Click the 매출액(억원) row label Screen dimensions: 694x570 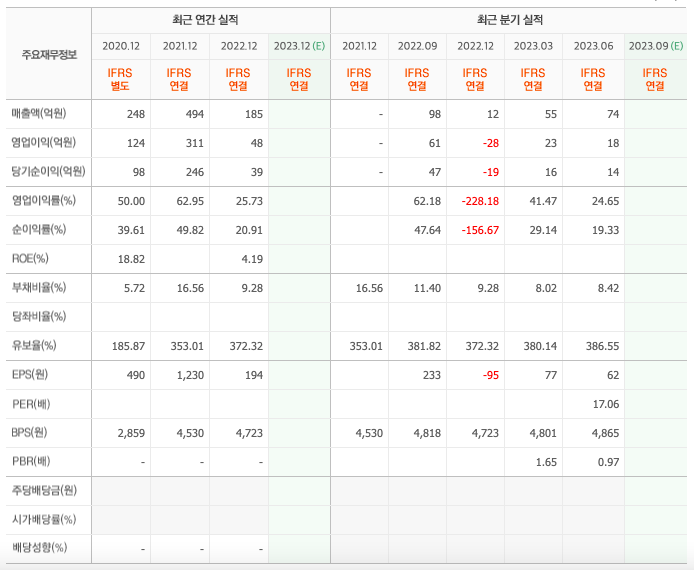click(39, 114)
